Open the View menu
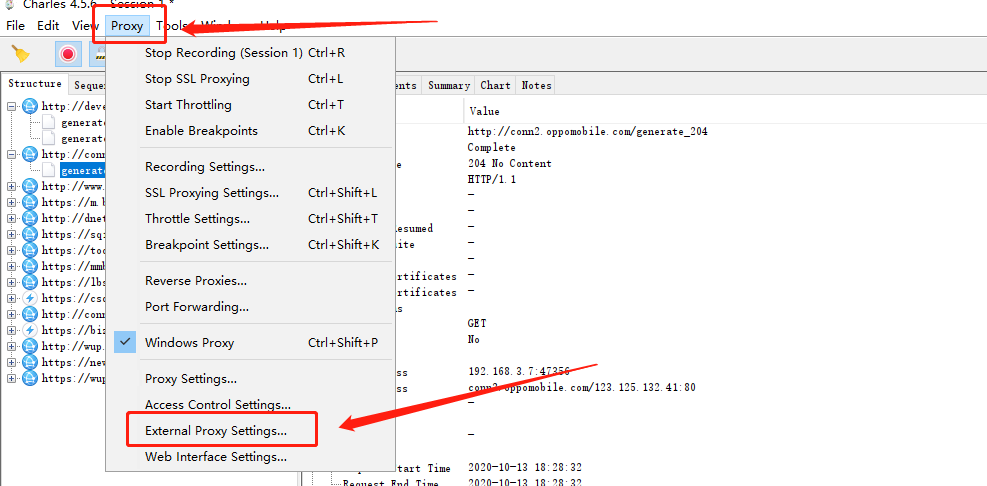This screenshot has width=987, height=486. (85, 26)
